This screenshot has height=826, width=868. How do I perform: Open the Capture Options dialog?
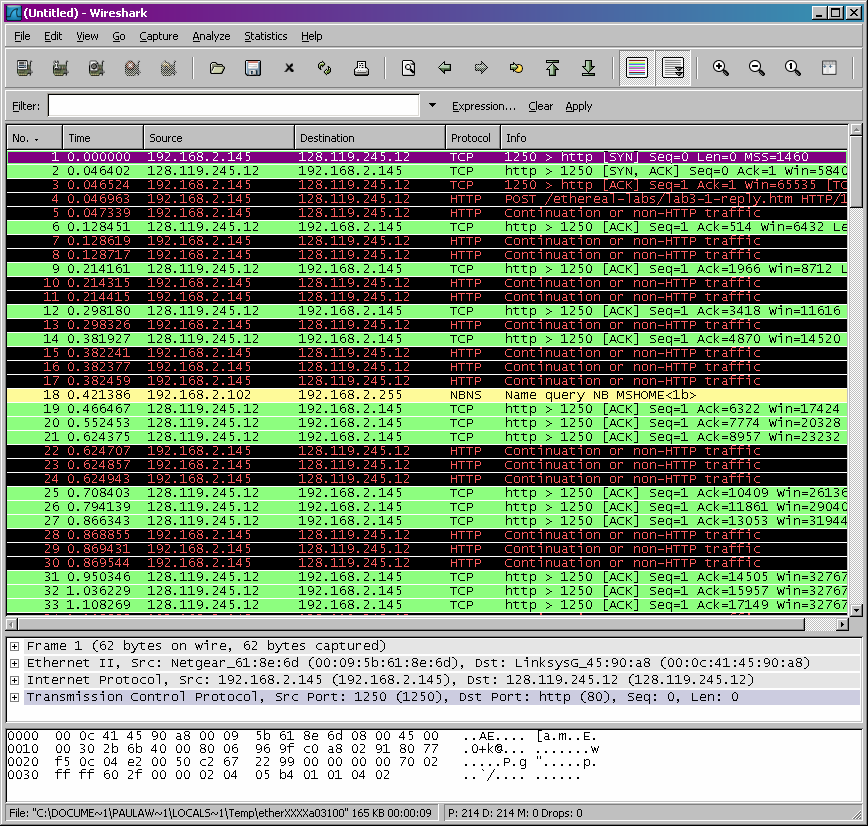(x=60, y=68)
